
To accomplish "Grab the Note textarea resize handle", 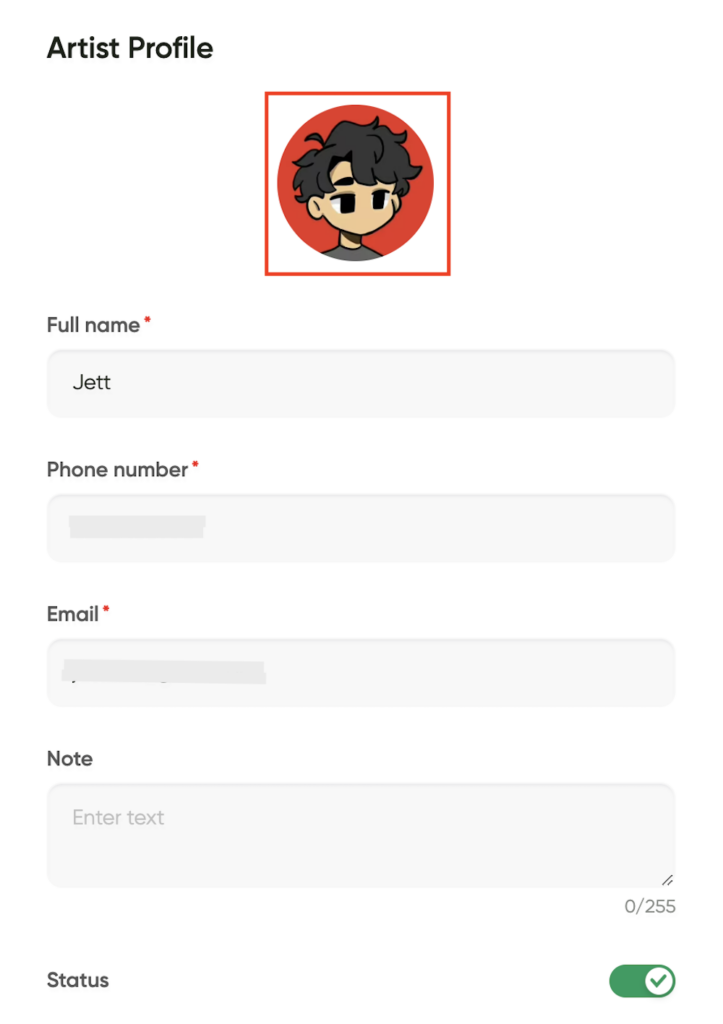I will [667, 880].
